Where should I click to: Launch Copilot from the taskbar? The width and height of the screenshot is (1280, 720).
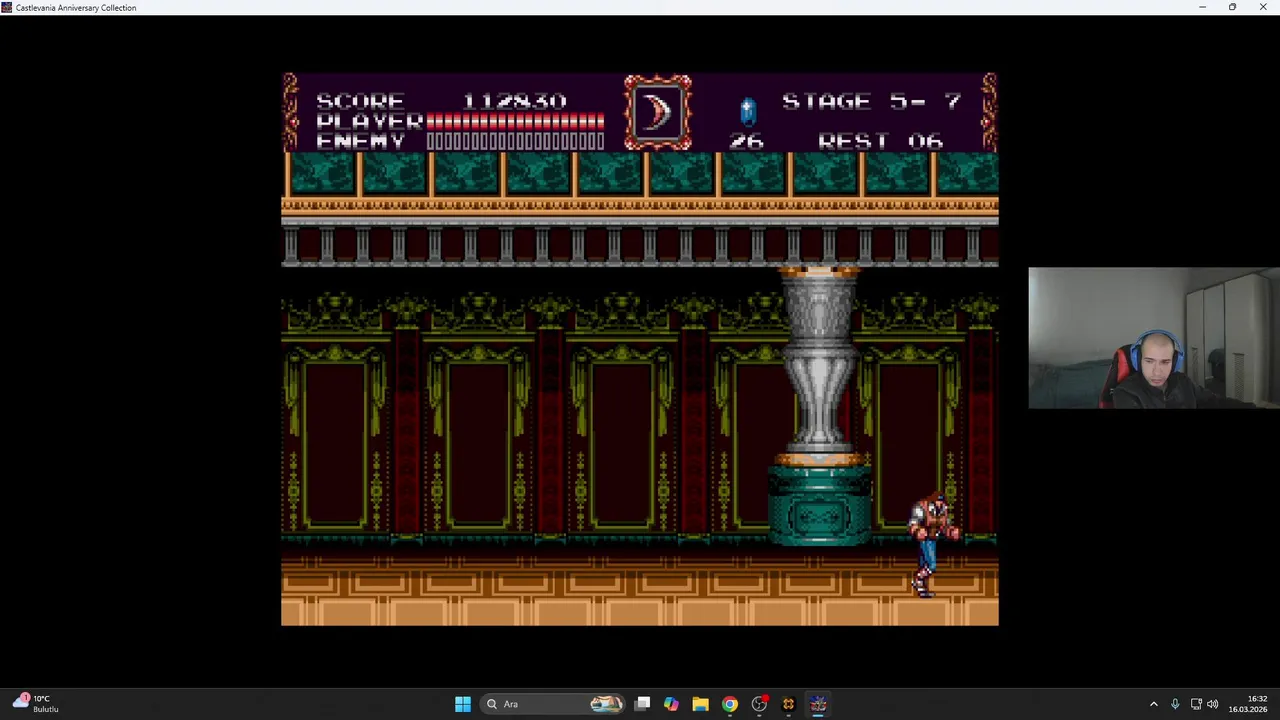click(671, 704)
